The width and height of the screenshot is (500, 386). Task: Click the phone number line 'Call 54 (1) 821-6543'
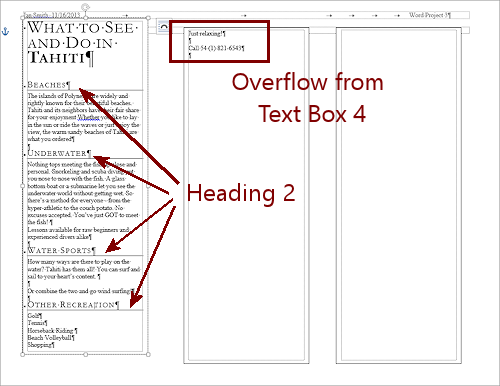[x=216, y=48]
